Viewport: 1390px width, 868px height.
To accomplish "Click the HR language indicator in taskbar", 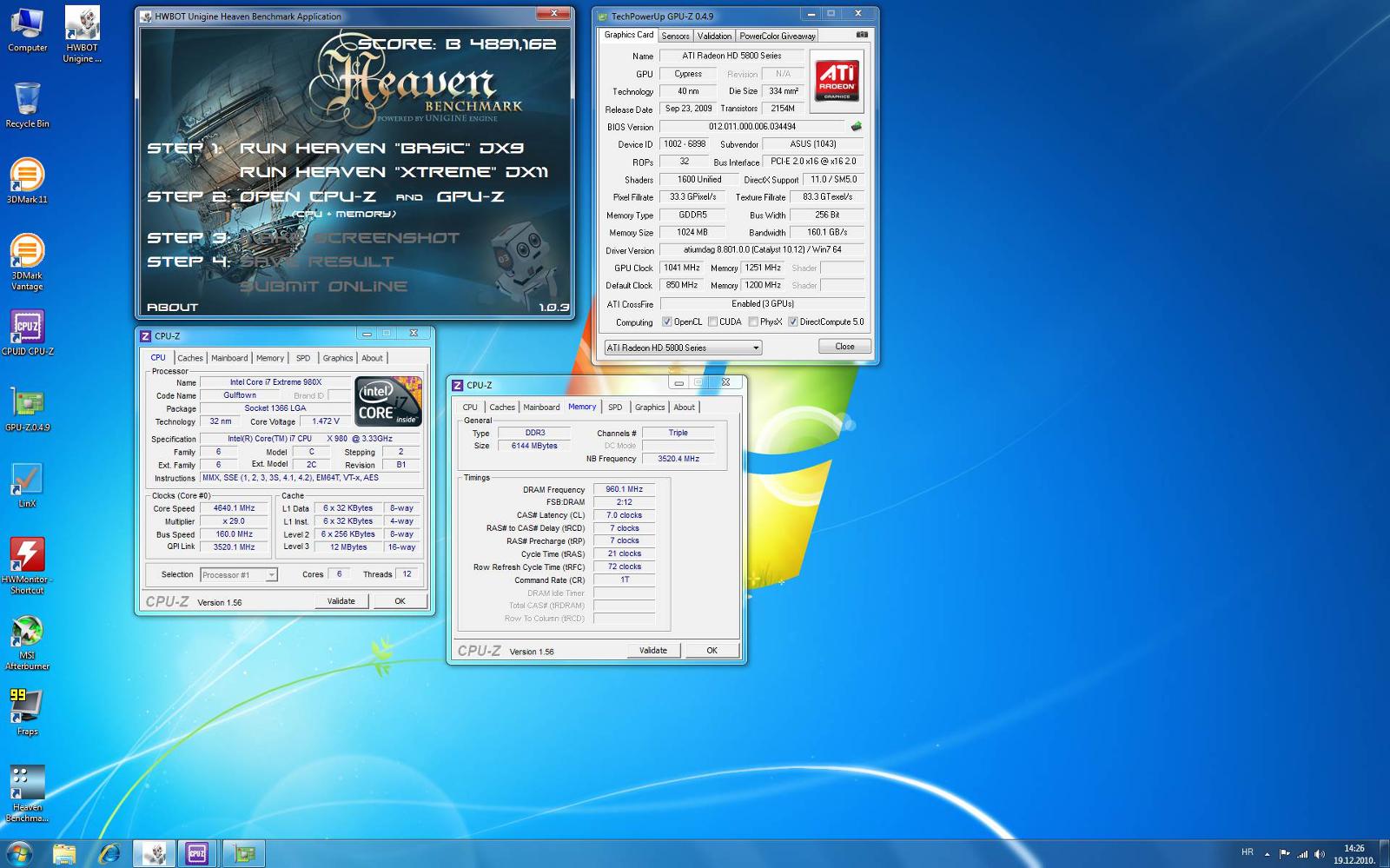I will (x=1248, y=852).
